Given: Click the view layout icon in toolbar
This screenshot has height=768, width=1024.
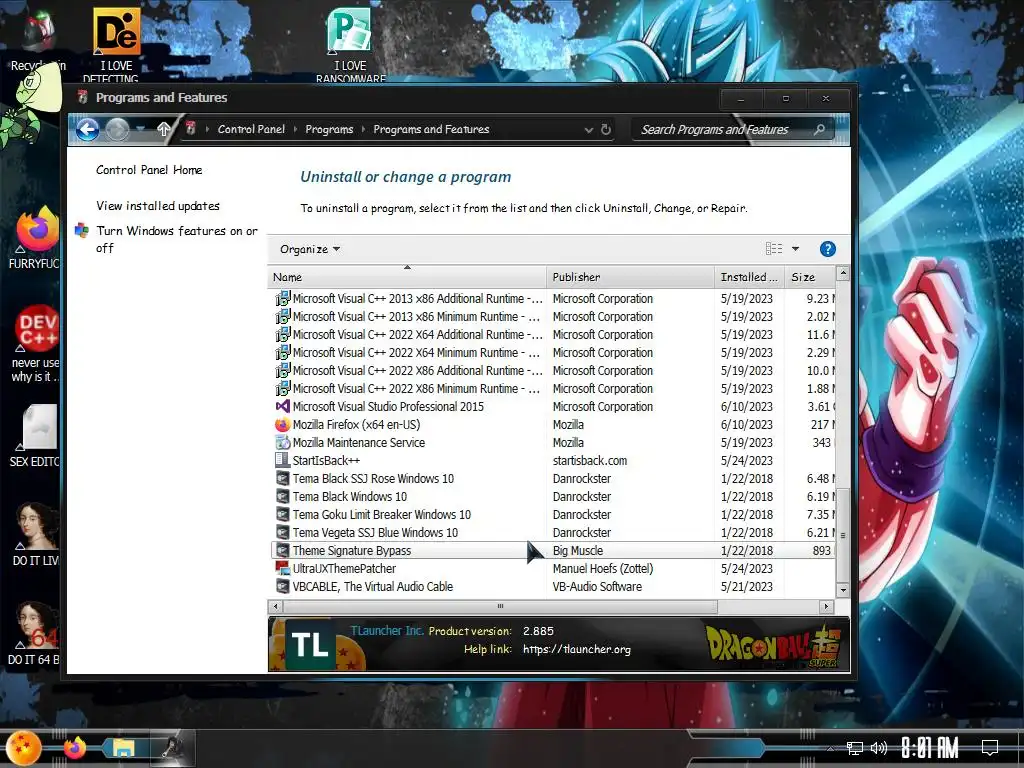Looking at the screenshot, I should click(x=774, y=249).
